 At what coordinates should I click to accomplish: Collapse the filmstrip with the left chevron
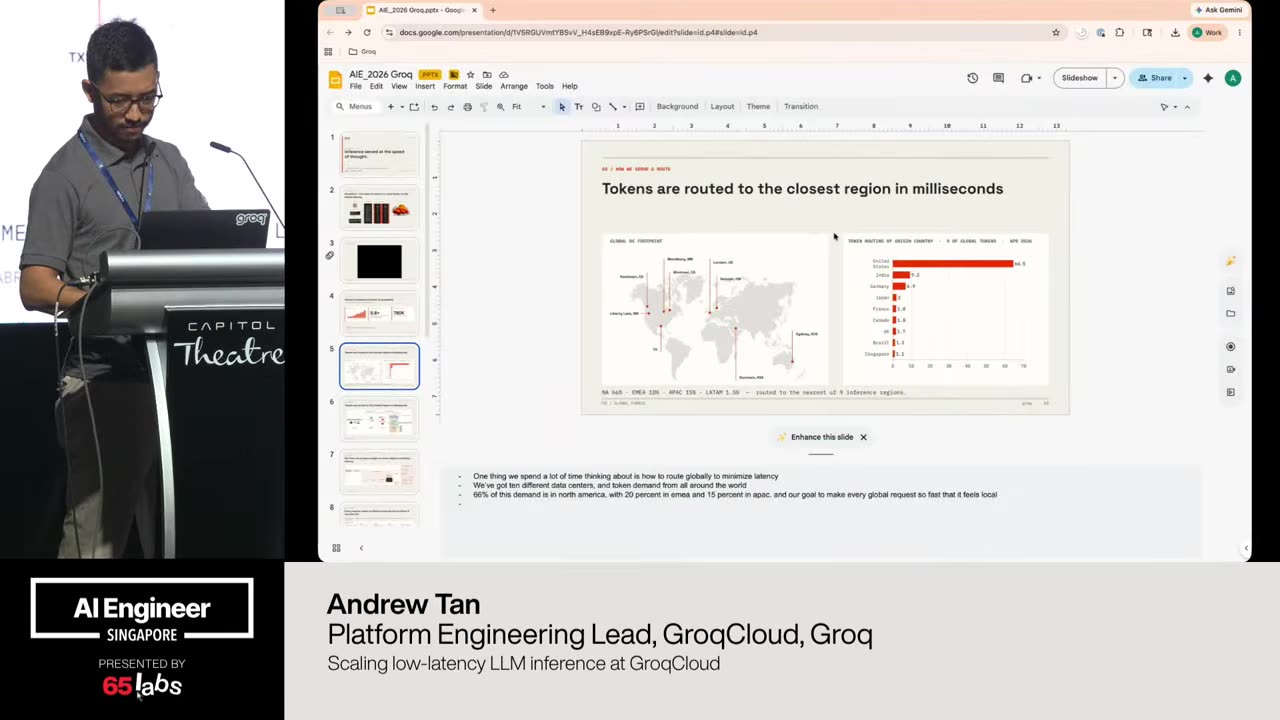pyautogui.click(x=361, y=548)
